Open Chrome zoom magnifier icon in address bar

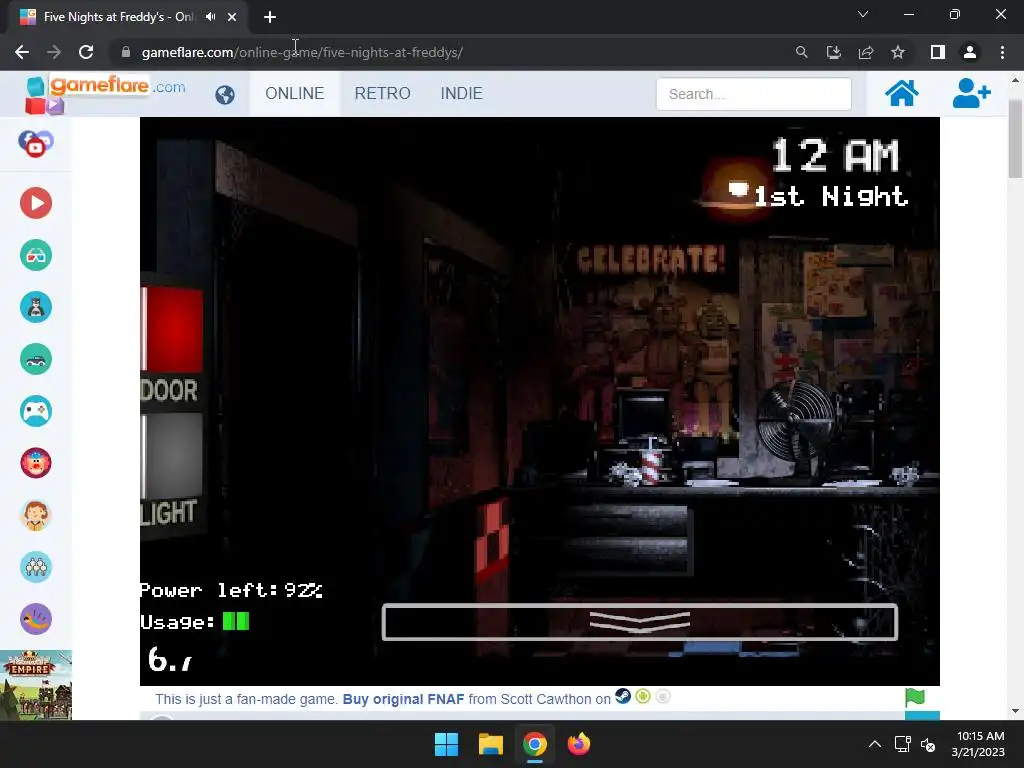point(801,52)
